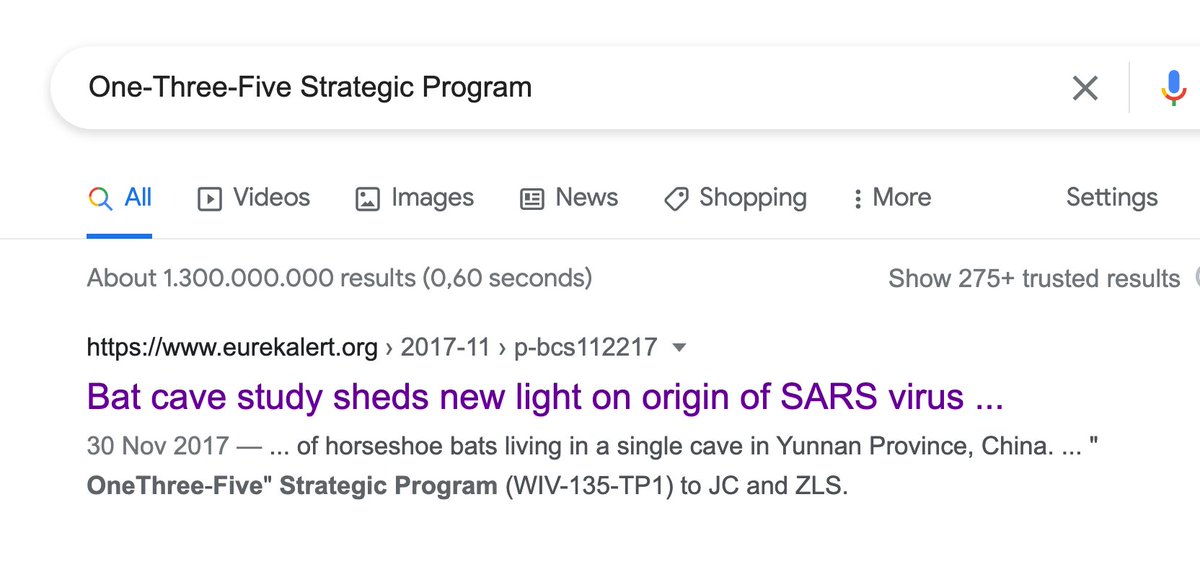Click the eurekalert.org URL breadcrumb
This screenshot has width=1200, height=567.
pyautogui.click(x=232, y=348)
